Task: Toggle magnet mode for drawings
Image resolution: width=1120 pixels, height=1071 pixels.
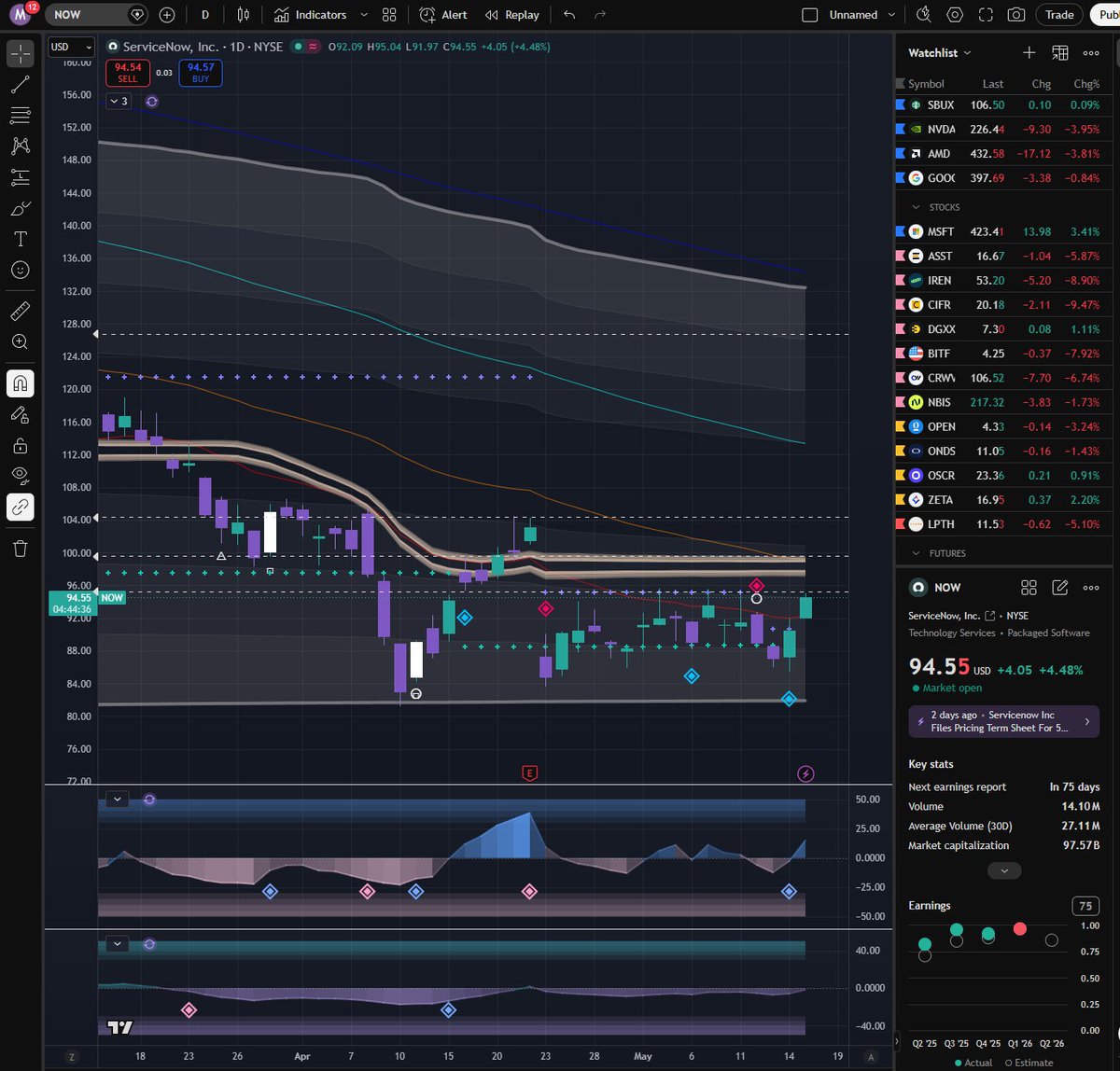Action: [x=21, y=382]
